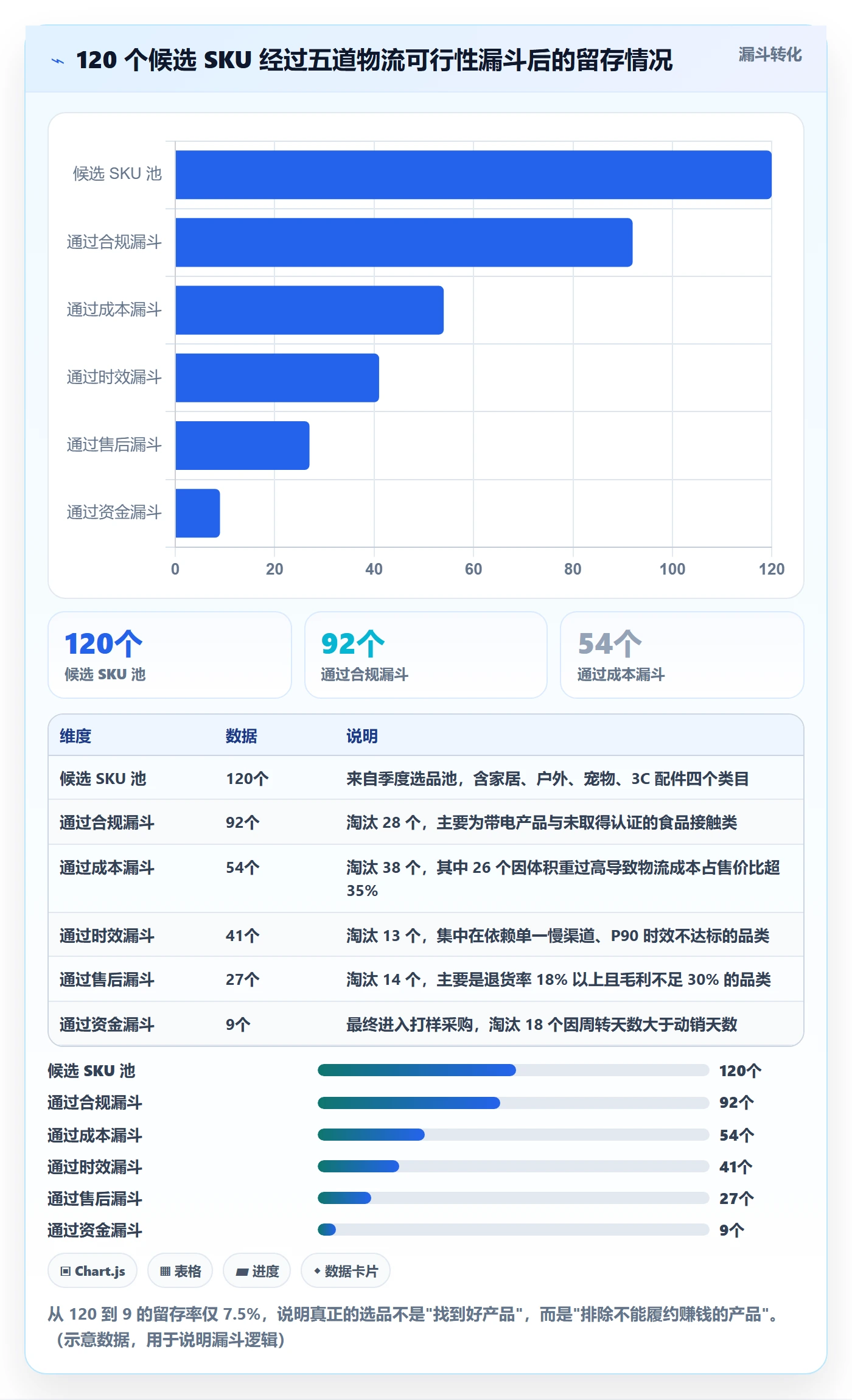The width and height of the screenshot is (852, 1400).
Task: Click the 通过成本漏斗 progress bar
Action: 513,1135
